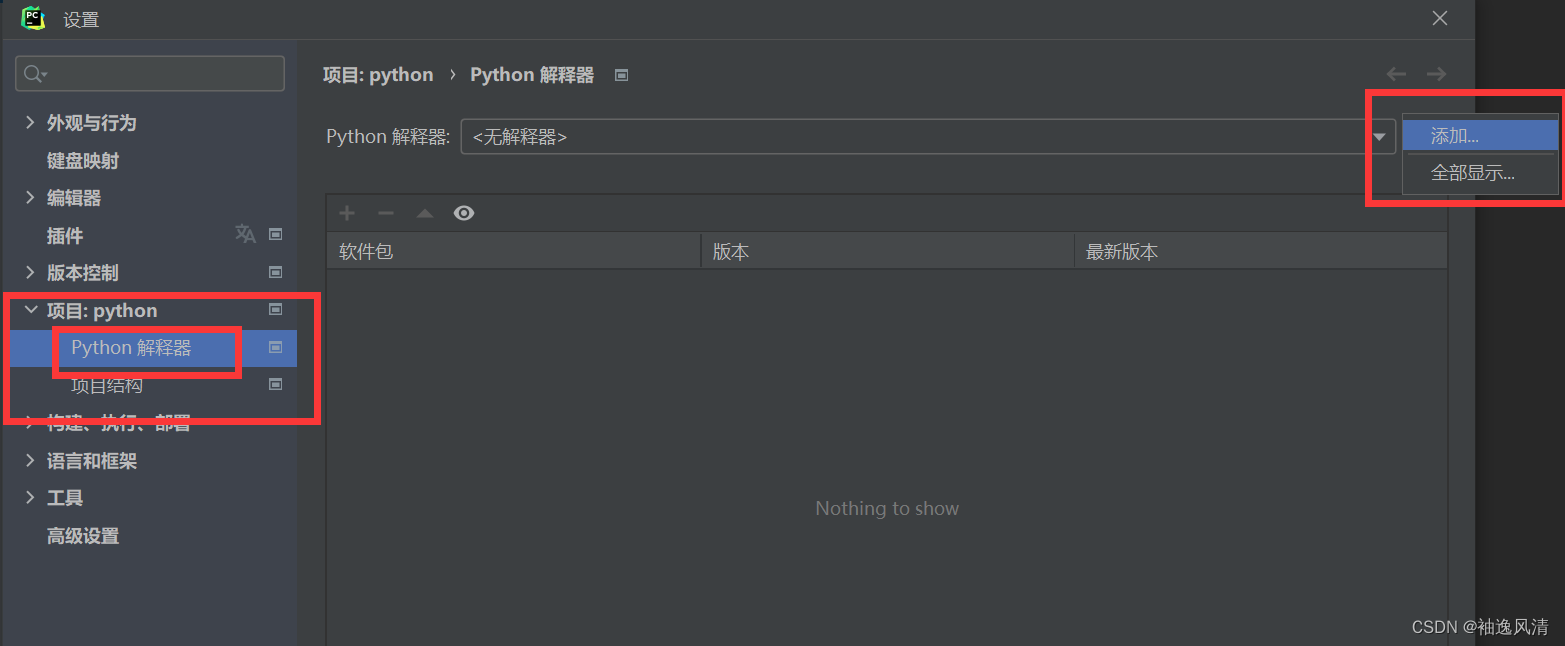
Task: Expand the 工具 section
Action: point(30,497)
